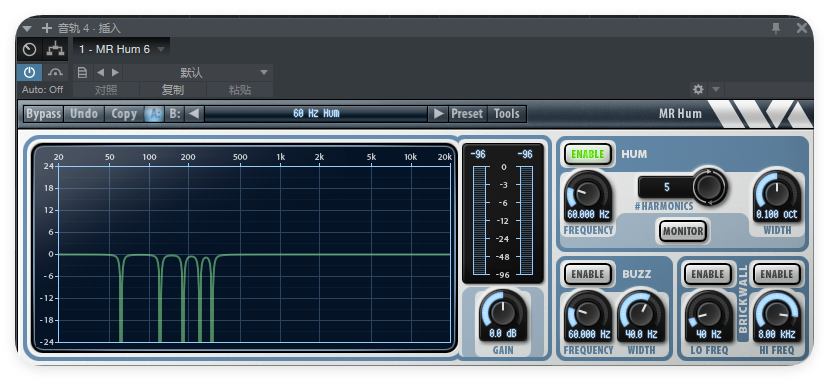Collapse the triangle menu in the title bar
The image size is (829, 381).
[27, 29]
